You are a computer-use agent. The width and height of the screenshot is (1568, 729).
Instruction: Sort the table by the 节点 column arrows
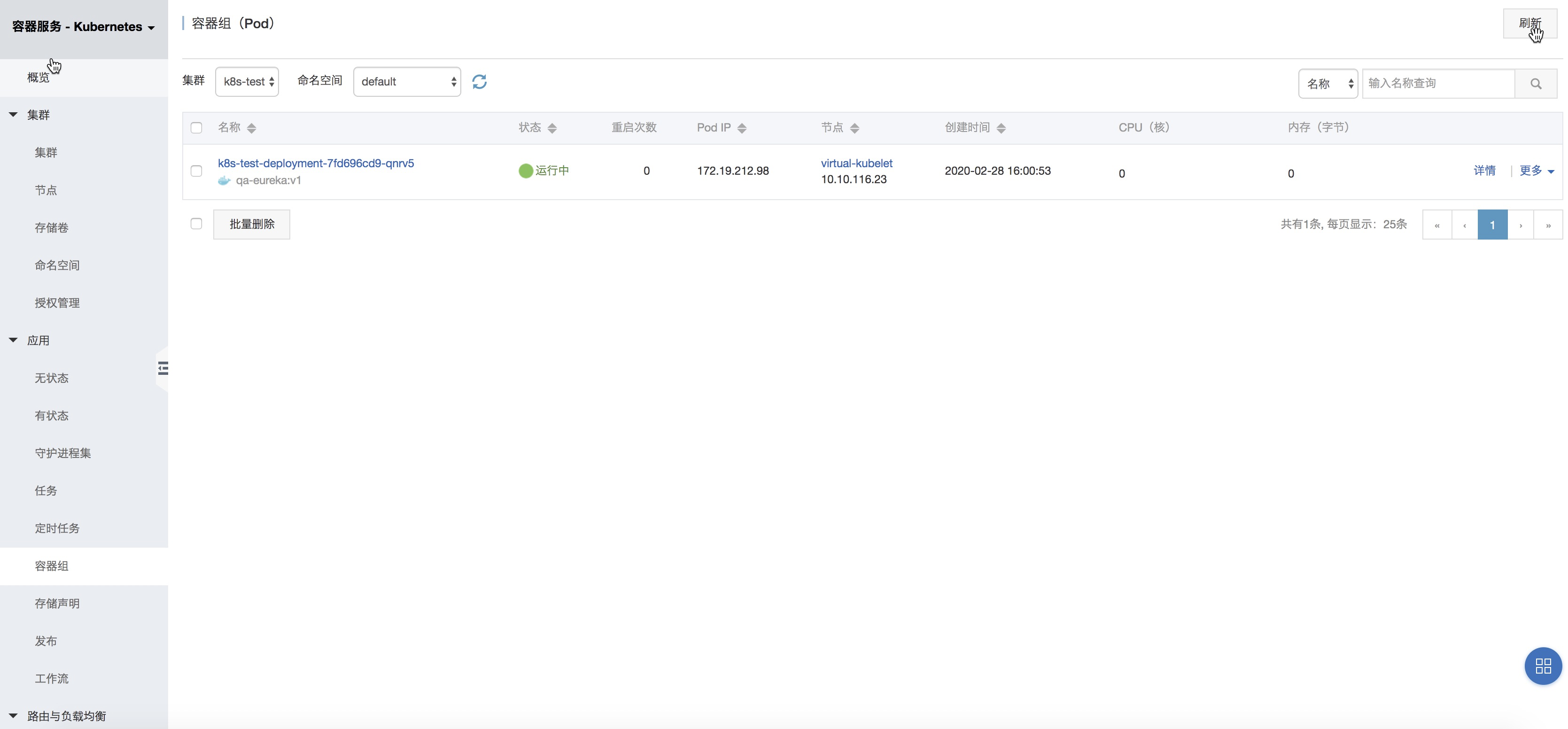(x=854, y=128)
